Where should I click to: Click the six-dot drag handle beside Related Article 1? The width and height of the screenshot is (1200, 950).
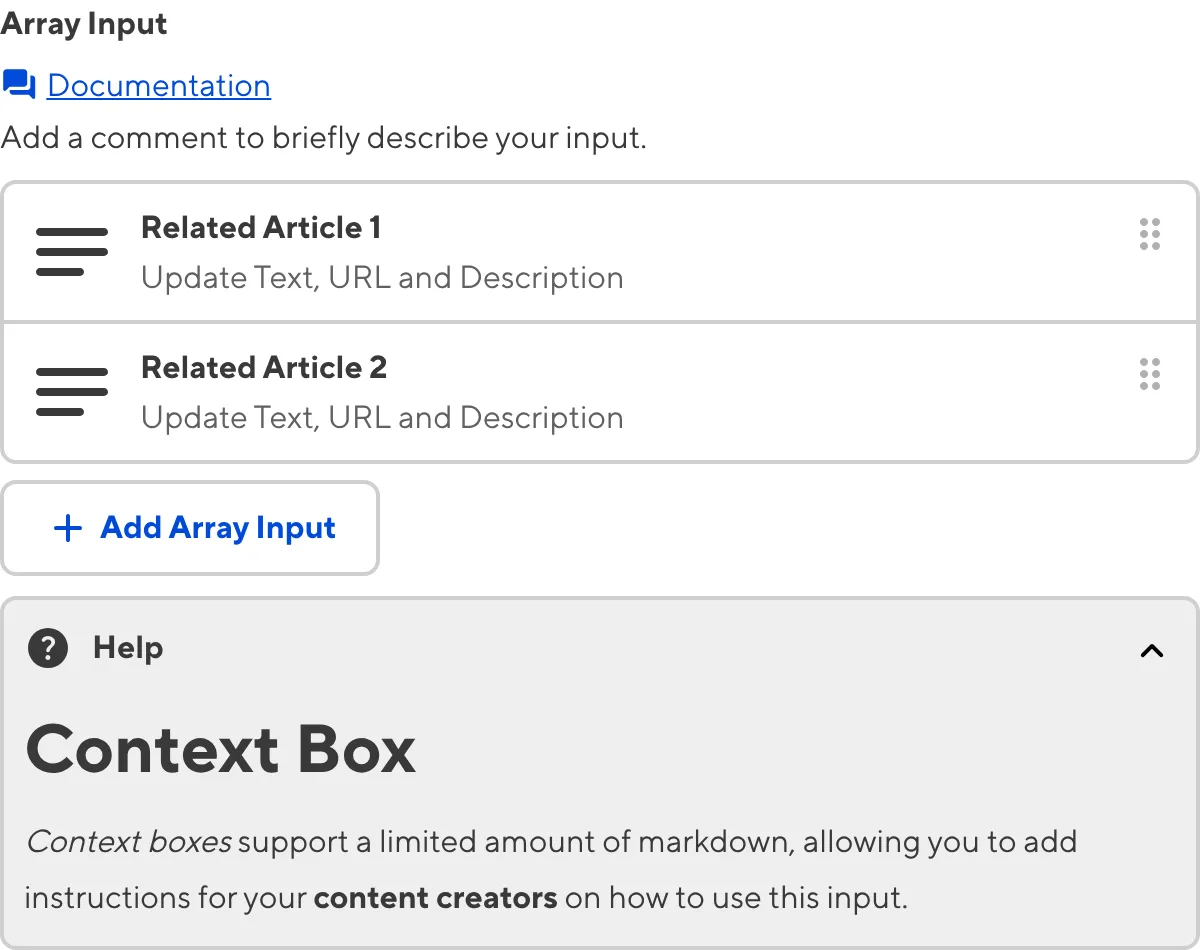[x=1149, y=234]
